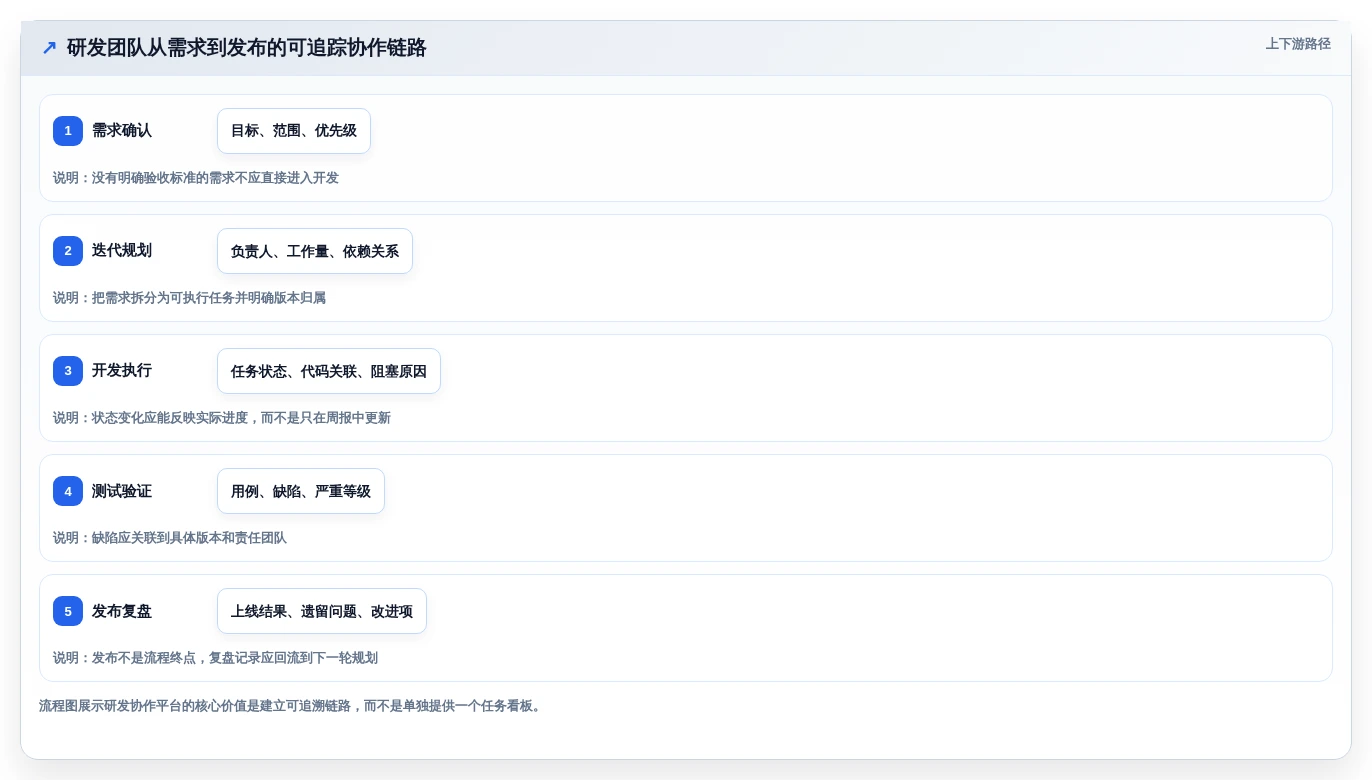Click the 发布复盘 step title
This screenshot has width=1372, height=780.
pos(122,611)
